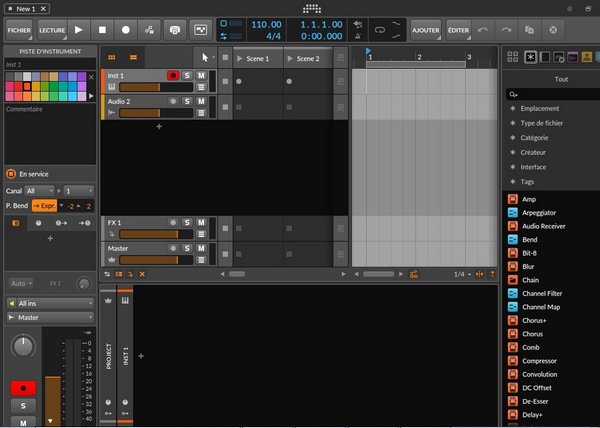Screen dimensions: 600x428
Task: Arm record on Audio 2 track
Action: (173, 101)
